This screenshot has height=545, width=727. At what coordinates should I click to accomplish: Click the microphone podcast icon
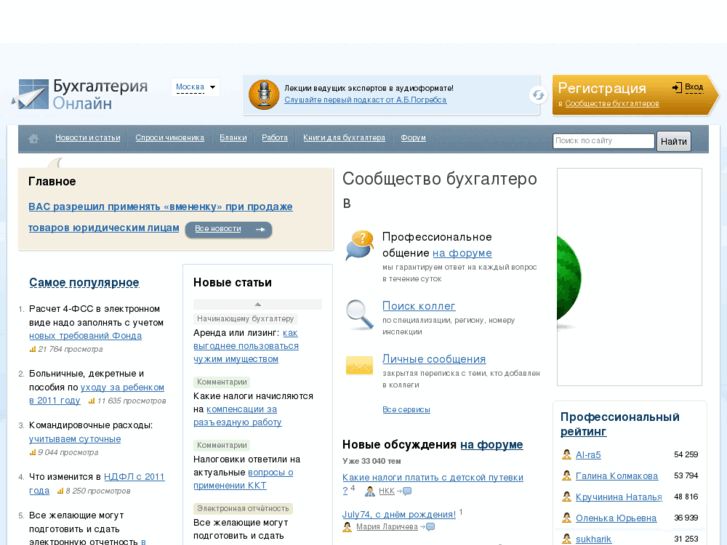click(x=264, y=95)
